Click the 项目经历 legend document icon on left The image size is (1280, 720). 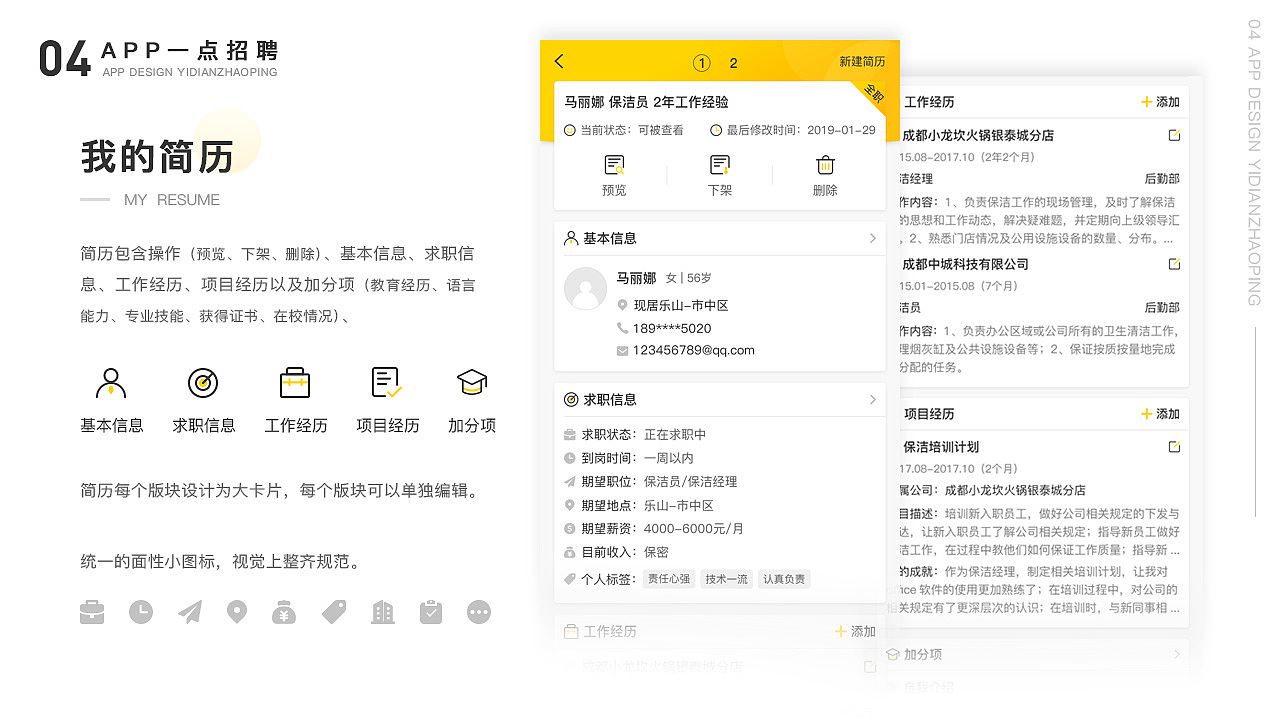[387, 383]
